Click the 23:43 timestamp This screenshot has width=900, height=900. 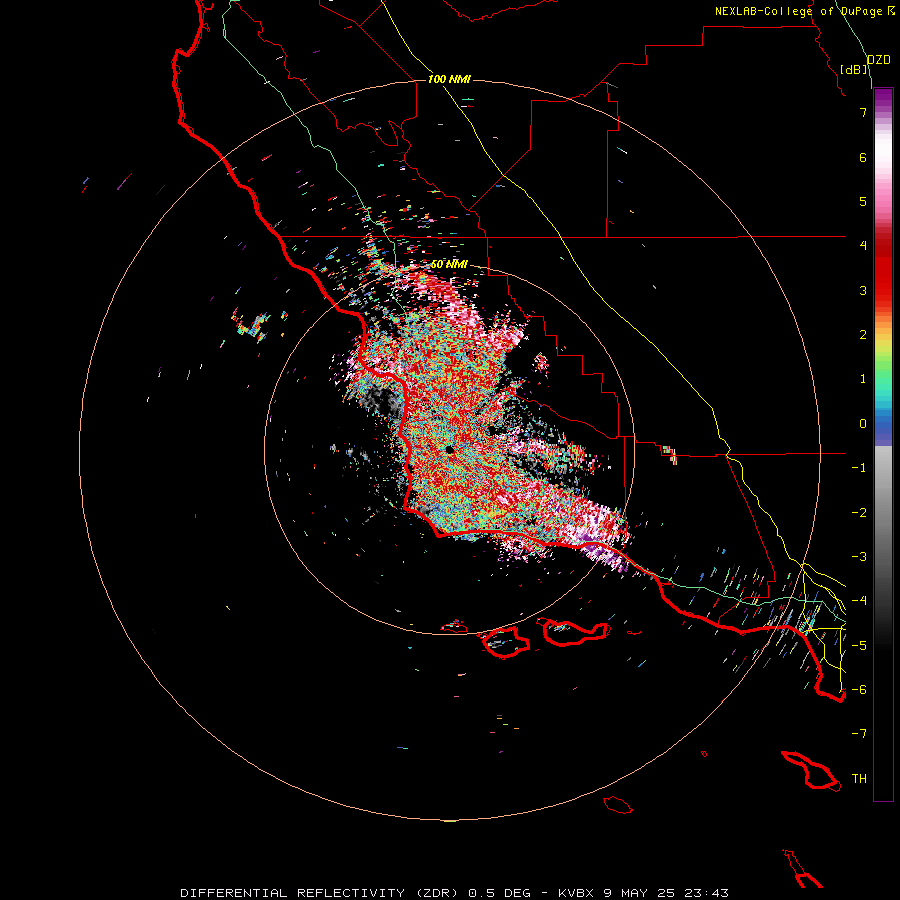point(706,893)
